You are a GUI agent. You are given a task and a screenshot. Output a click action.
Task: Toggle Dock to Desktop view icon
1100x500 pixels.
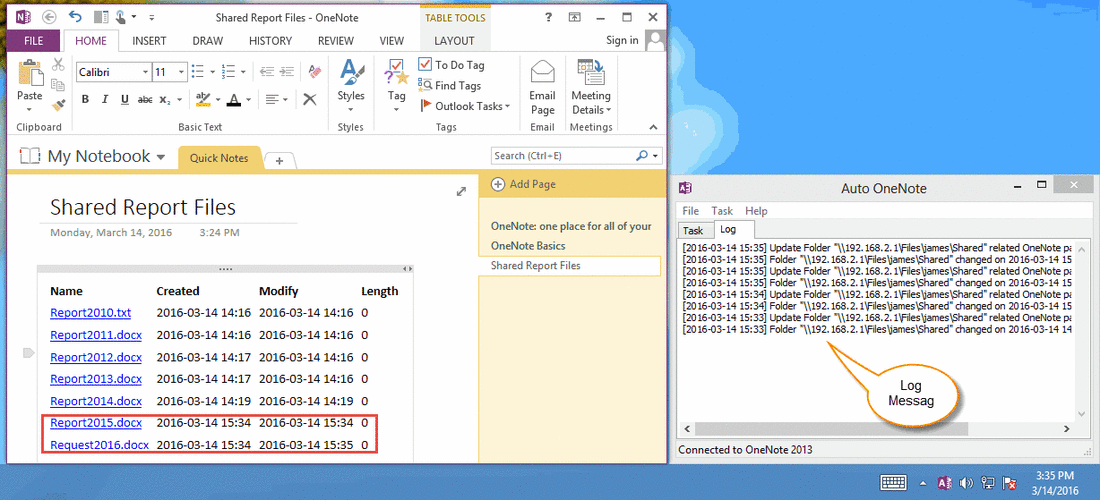tap(101, 18)
